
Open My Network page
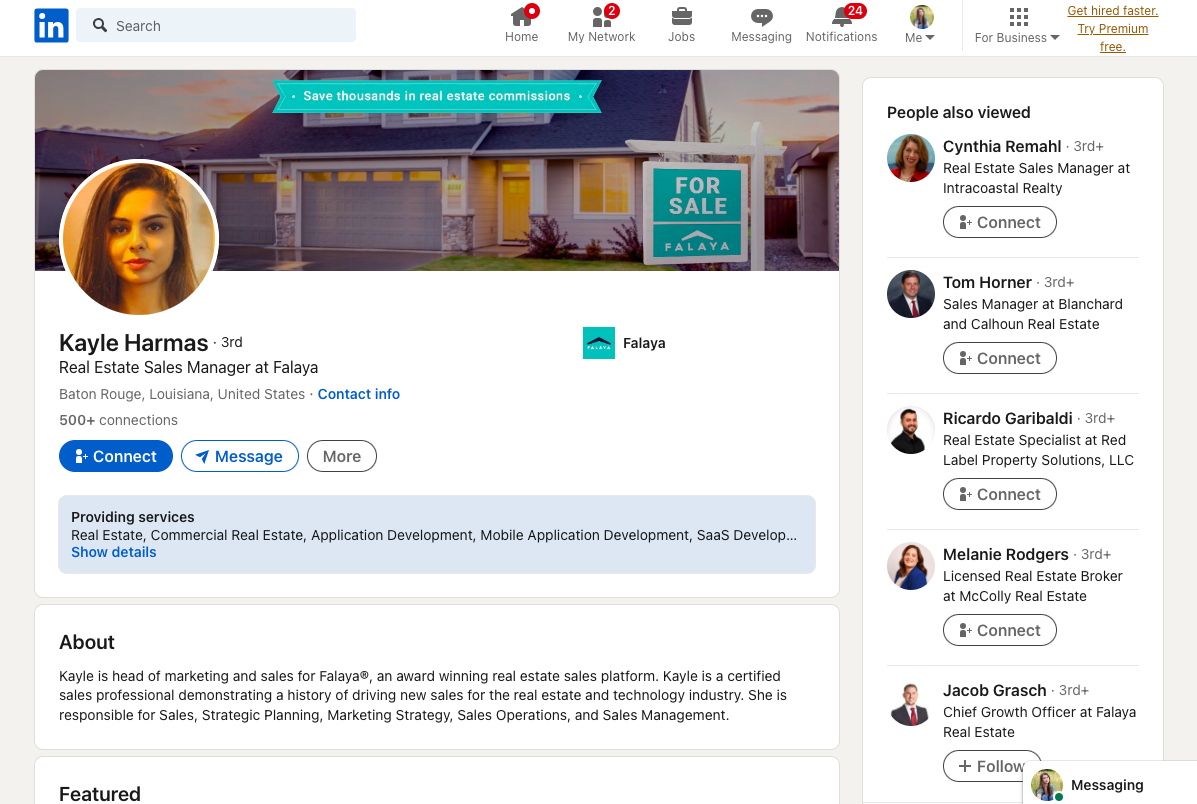coord(602,25)
